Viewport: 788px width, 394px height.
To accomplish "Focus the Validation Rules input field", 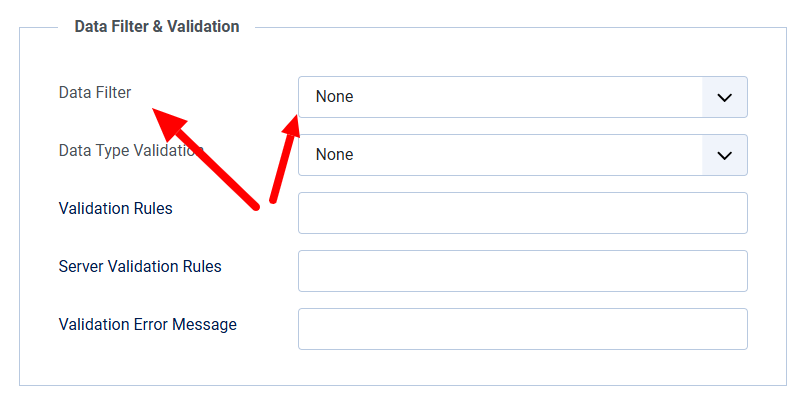I will click(x=523, y=213).
